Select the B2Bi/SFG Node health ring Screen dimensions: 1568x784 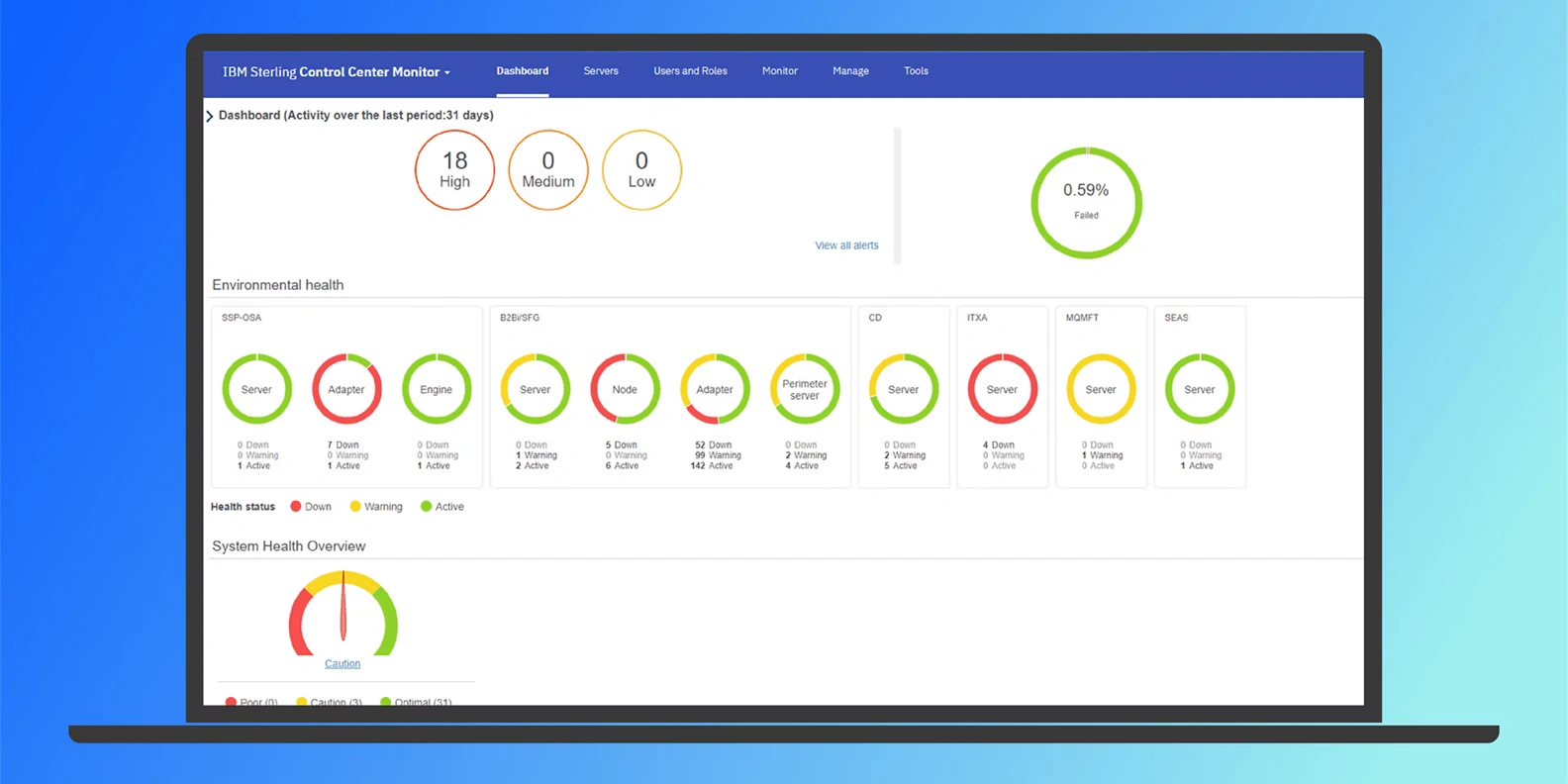click(625, 389)
